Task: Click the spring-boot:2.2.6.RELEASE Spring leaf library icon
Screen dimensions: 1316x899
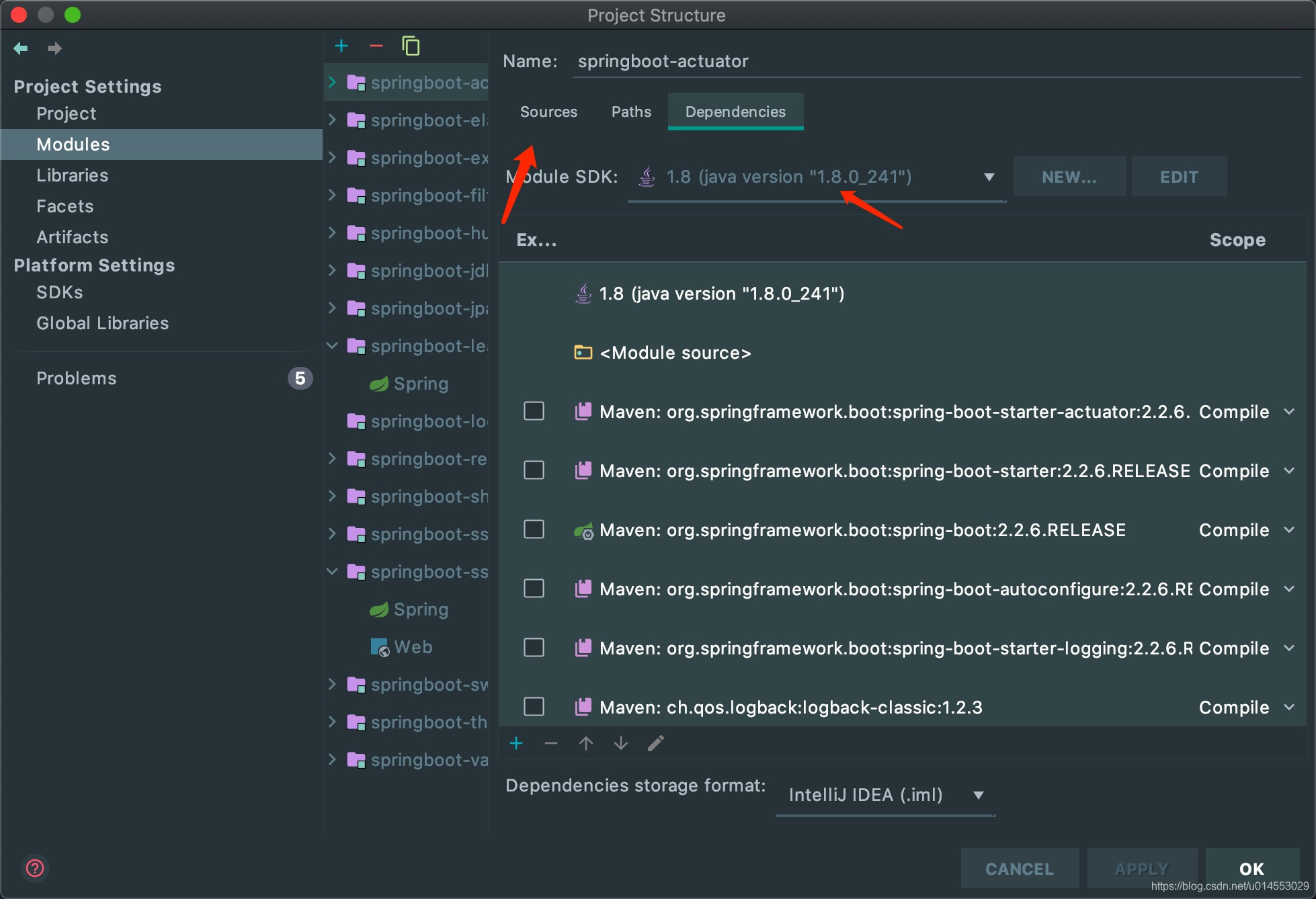Action: click(583, 530)
